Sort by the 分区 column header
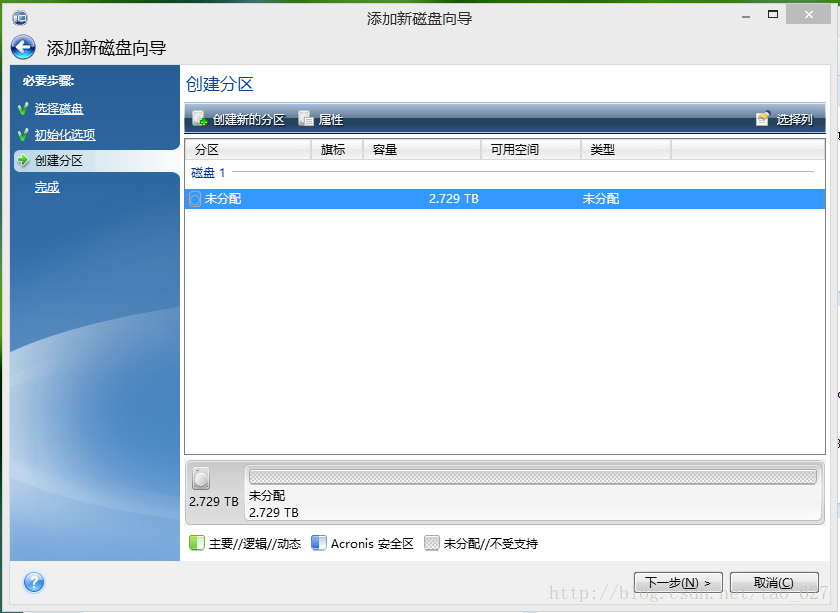The height and width of the screenshot is (613, 840). click(x=248, y=149)
